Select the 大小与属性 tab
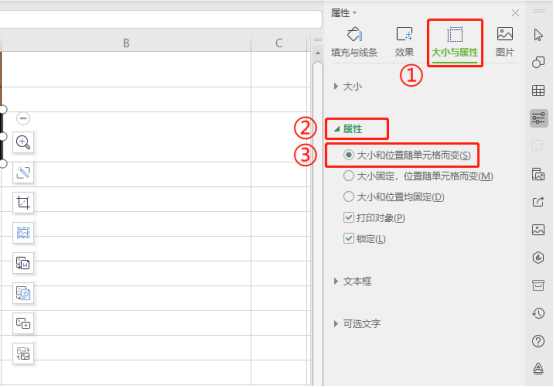This screenshot has height=387, width=554. coord(455,43)
